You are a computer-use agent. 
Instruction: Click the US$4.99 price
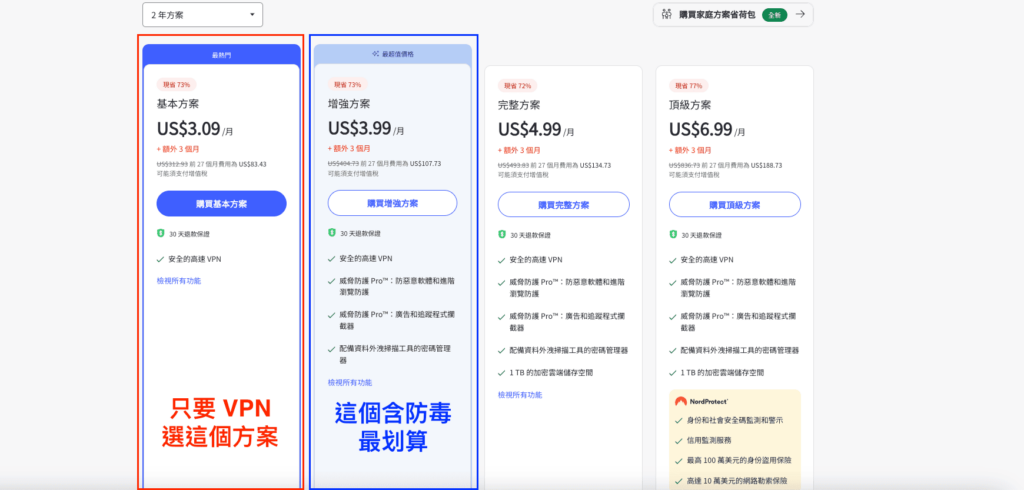pos(530,129)
